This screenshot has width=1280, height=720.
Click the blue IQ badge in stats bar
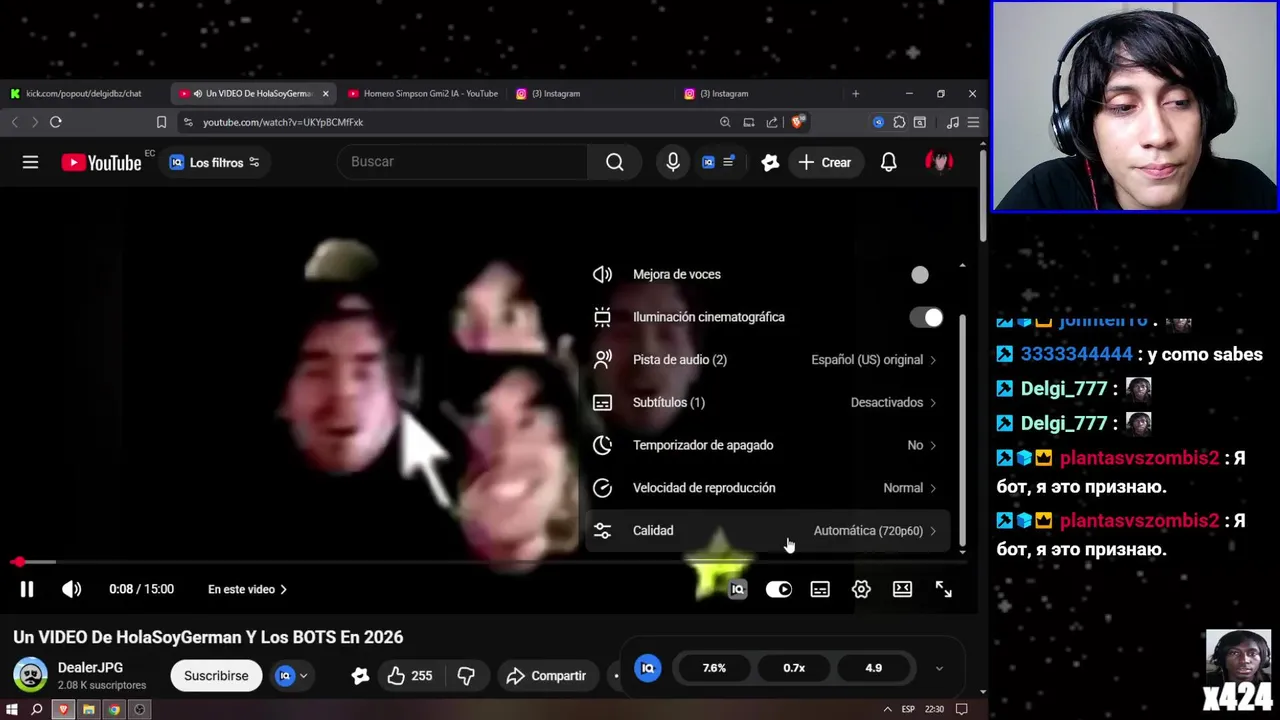(648, 668)
